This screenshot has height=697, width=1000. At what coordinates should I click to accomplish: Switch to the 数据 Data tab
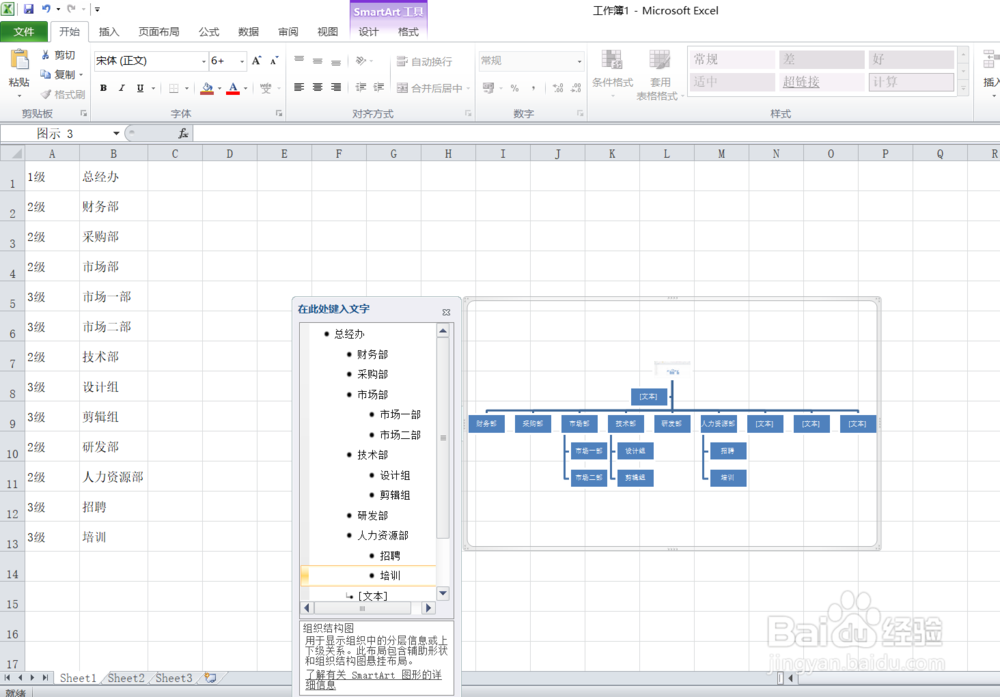click(248, 32)
